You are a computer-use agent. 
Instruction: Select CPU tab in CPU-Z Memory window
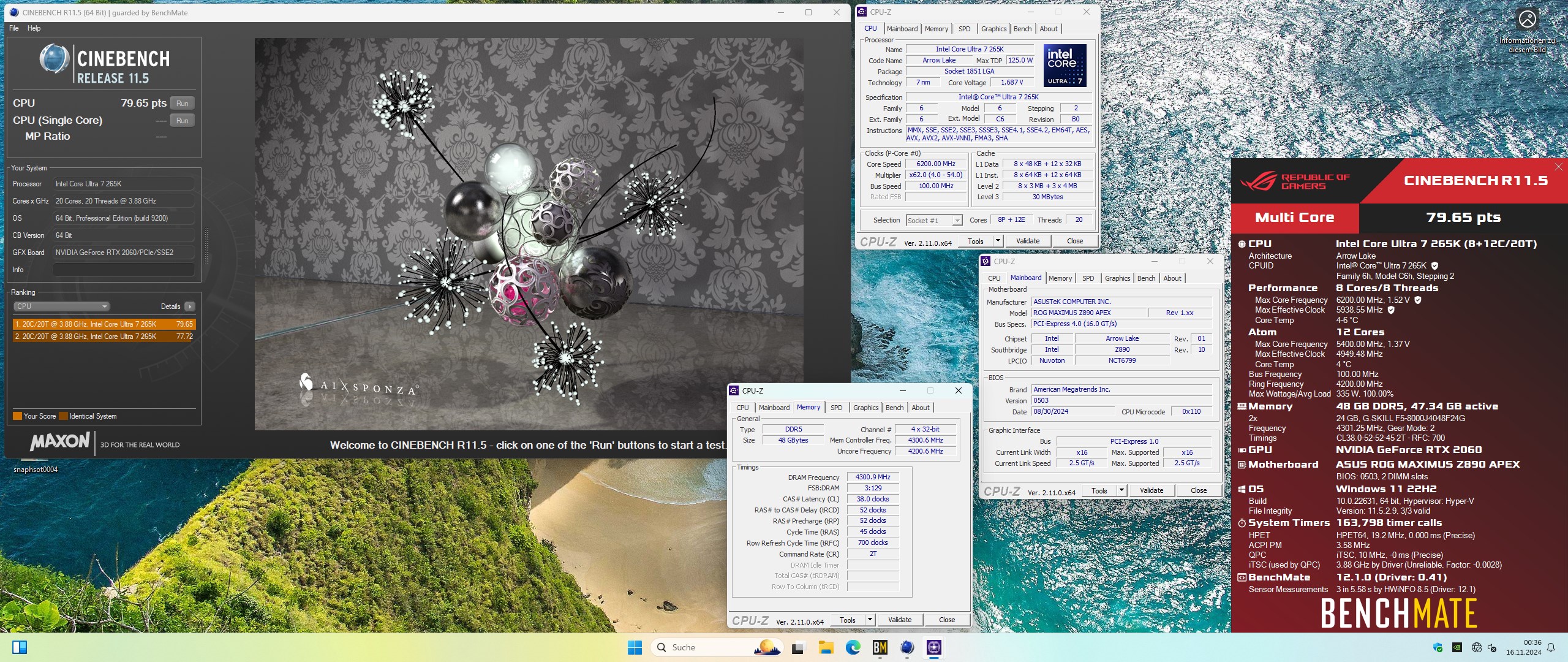click(742, 408)
